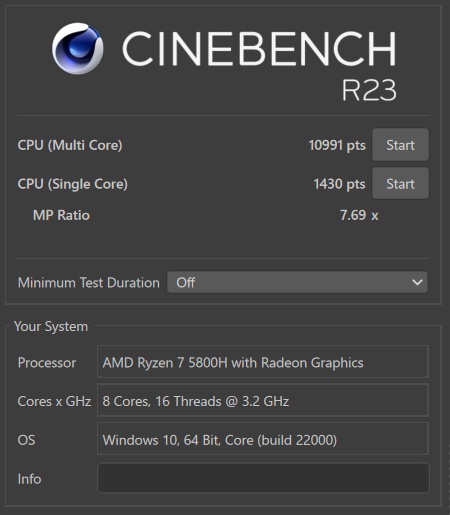The width and height of the screenshot is (450, 515).
Task: Click the 7.69 x ratio value
Action: pos(359,215)
